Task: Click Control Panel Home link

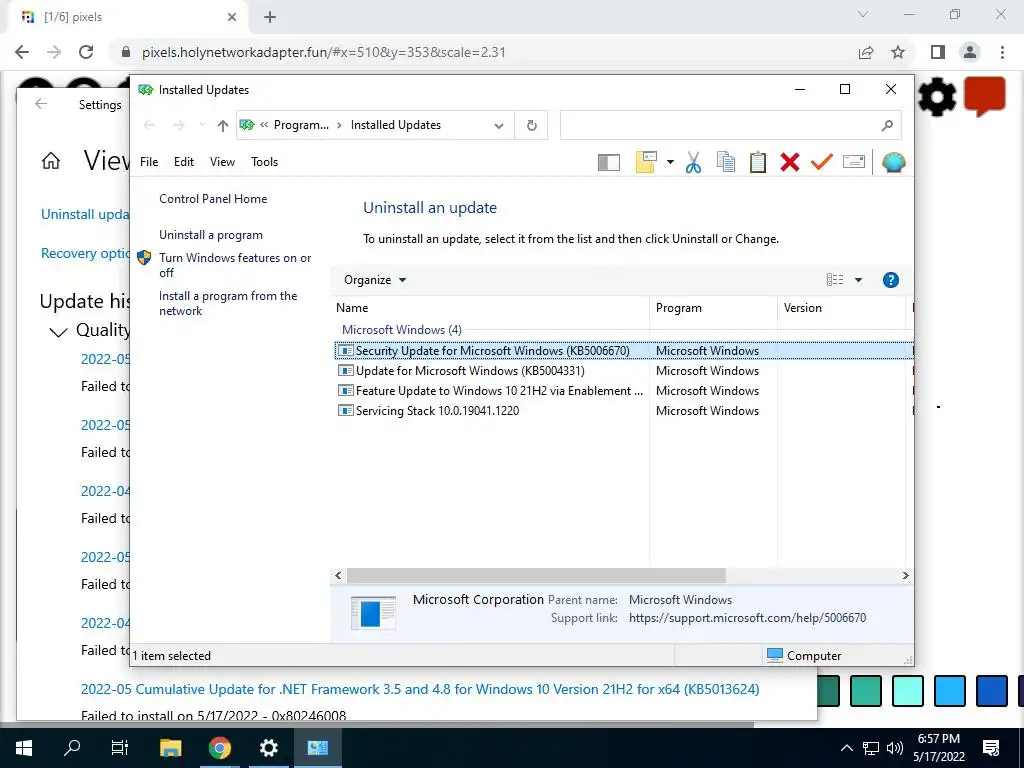Action: [x=213, y=199]
